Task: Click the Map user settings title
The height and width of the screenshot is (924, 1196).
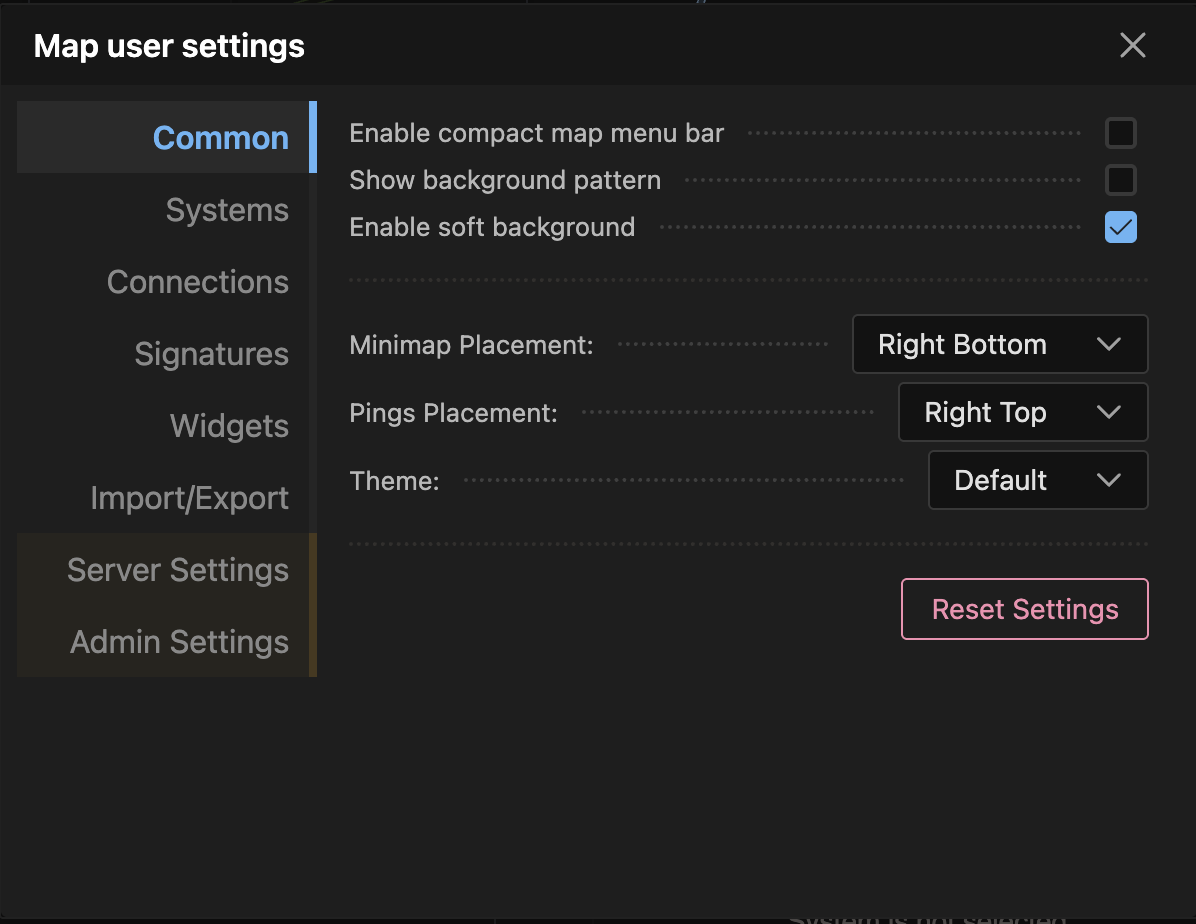Action: (x=169, y=46)
